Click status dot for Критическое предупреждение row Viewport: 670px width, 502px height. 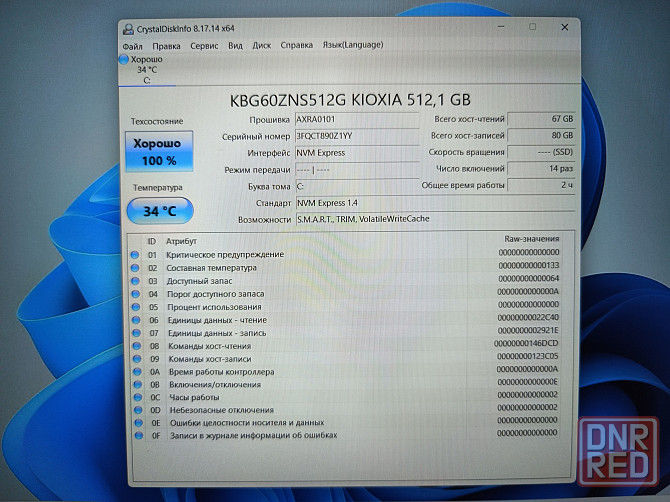(x=135, y=255)
